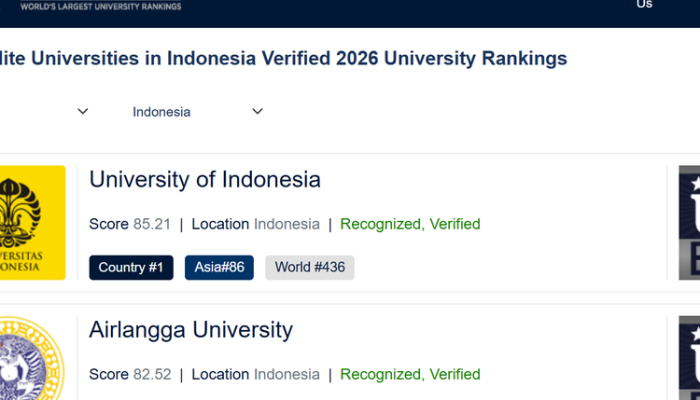Click the score 82.52 value

pyautogui.click(x=152, y=375)
